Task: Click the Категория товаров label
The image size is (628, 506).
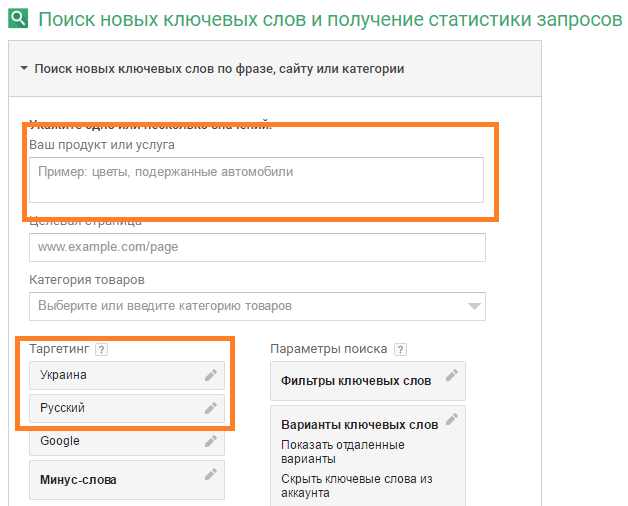Action: 87,280
